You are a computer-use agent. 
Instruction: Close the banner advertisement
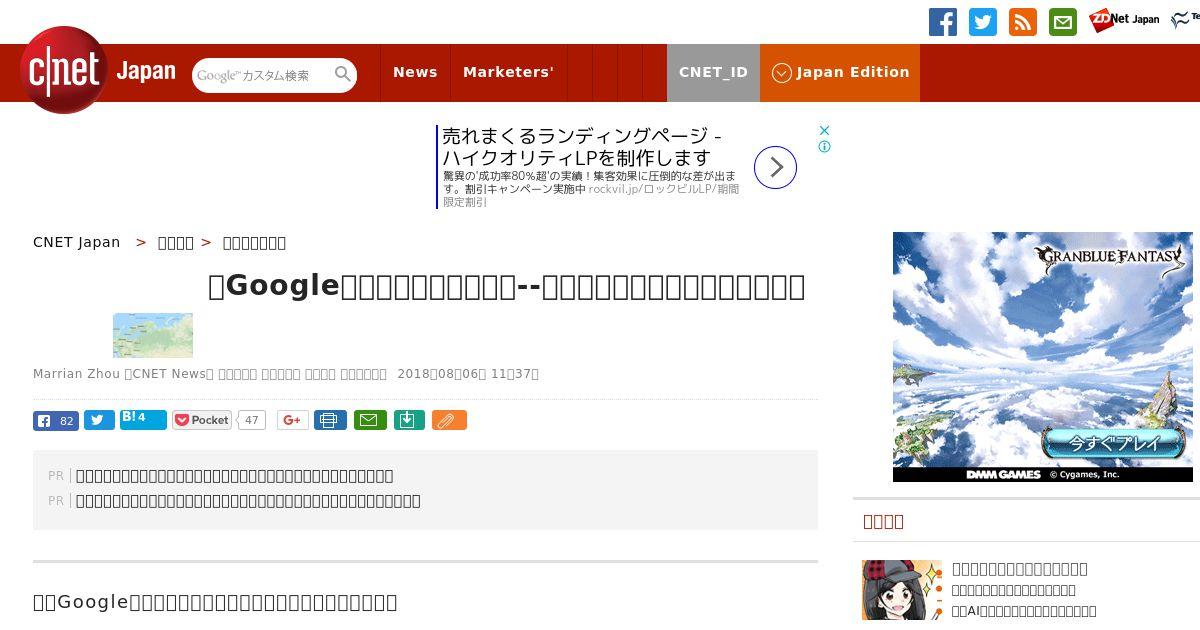(825, 130)
